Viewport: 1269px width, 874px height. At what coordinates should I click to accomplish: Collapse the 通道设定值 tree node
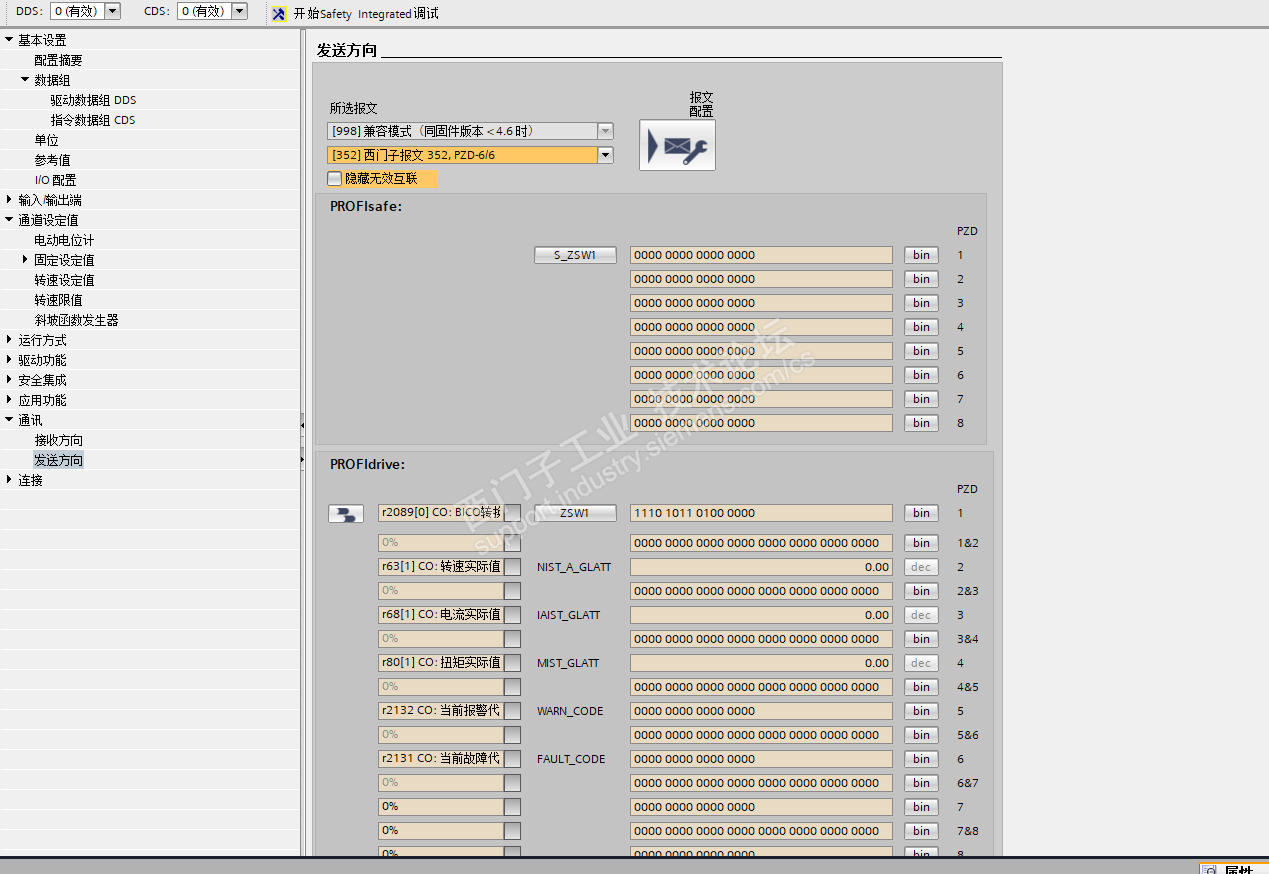tap(9, 220)
